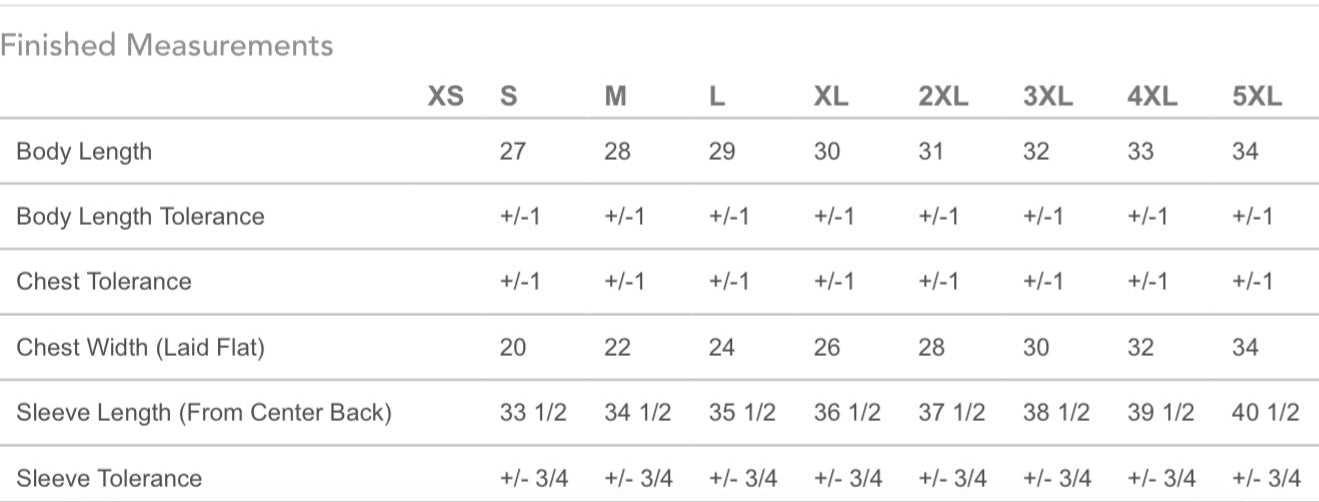Click the Chest Tolerance row label
The width and height of the screenshot is (1319, 502).
[103, 282]
